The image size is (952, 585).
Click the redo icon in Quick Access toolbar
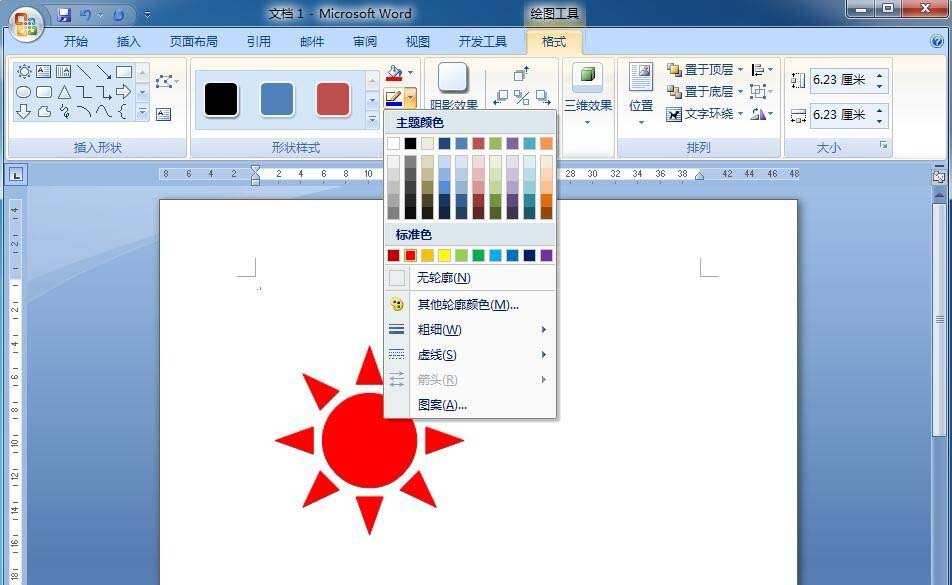tap(118, 15)
